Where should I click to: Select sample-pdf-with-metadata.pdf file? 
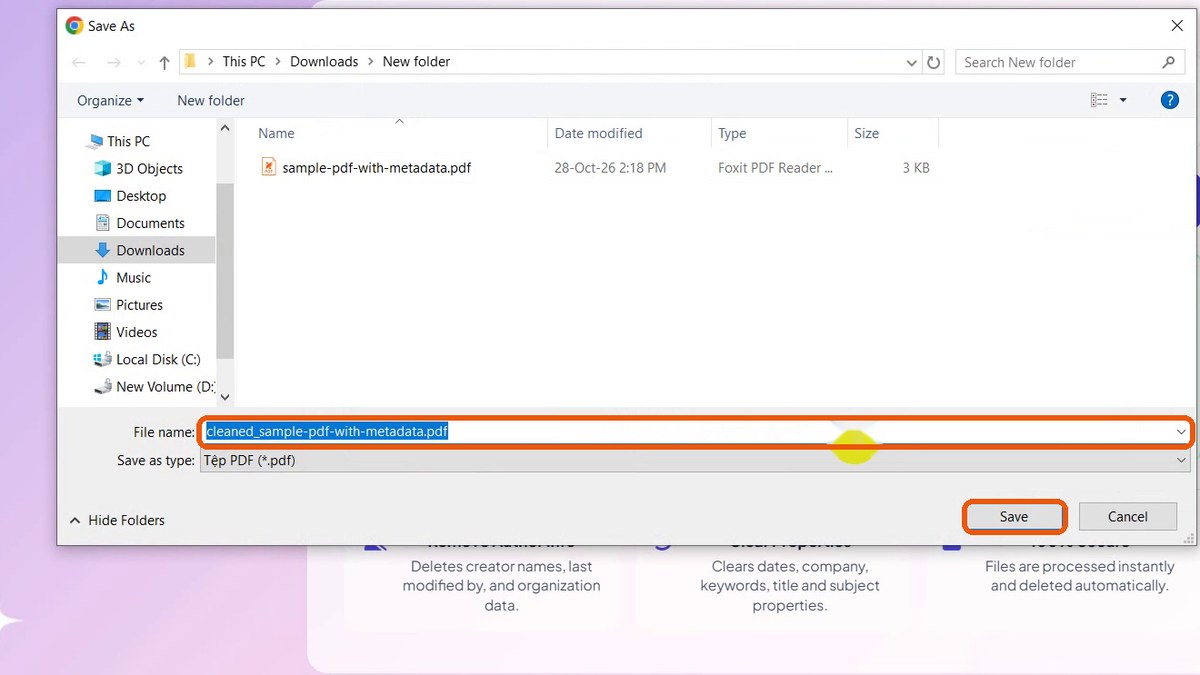tap(376, 168)
